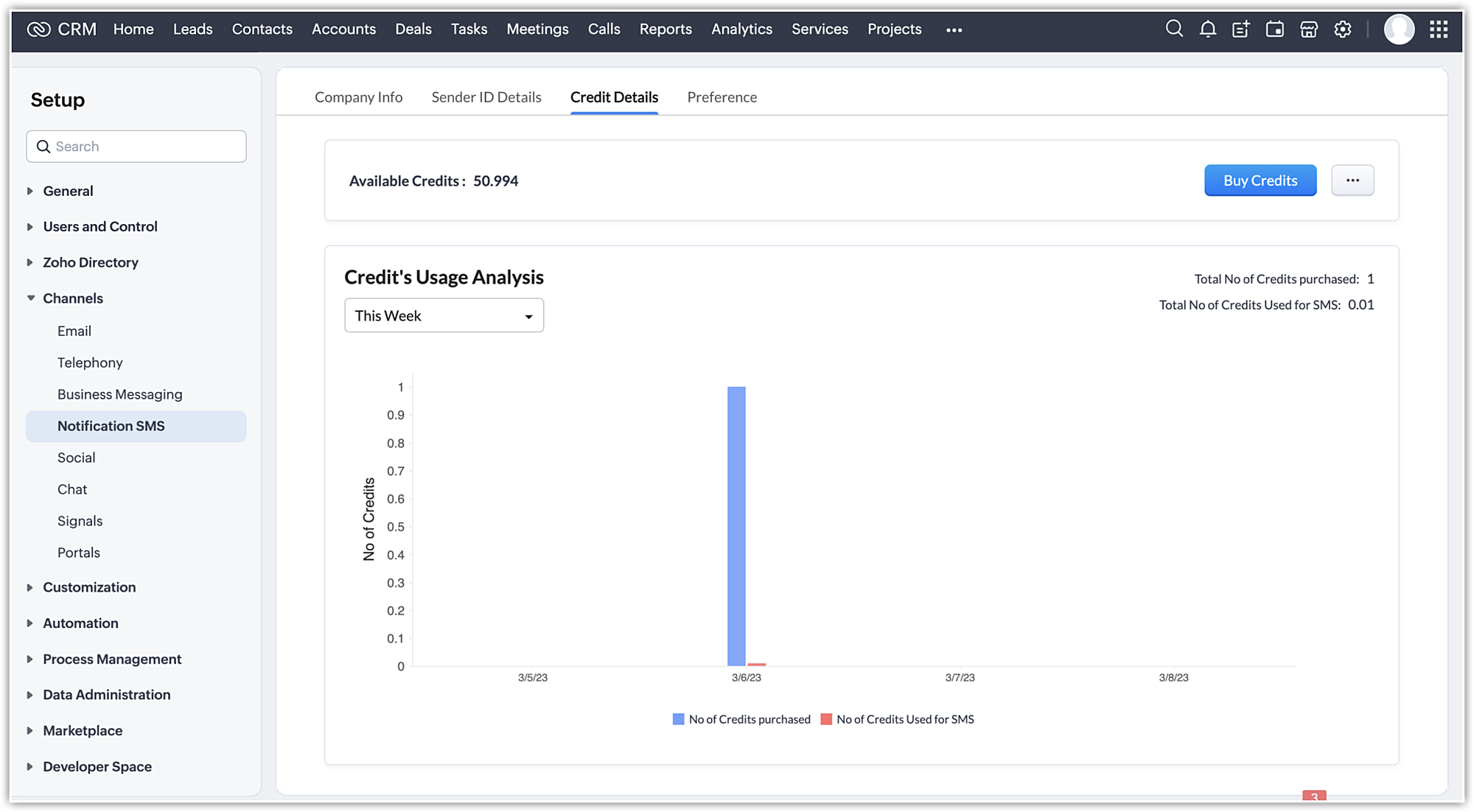The width and height of the screenshot is (1474, 812).
Task: Open more options button beside Buy Credits
Action: (1352, 181)
